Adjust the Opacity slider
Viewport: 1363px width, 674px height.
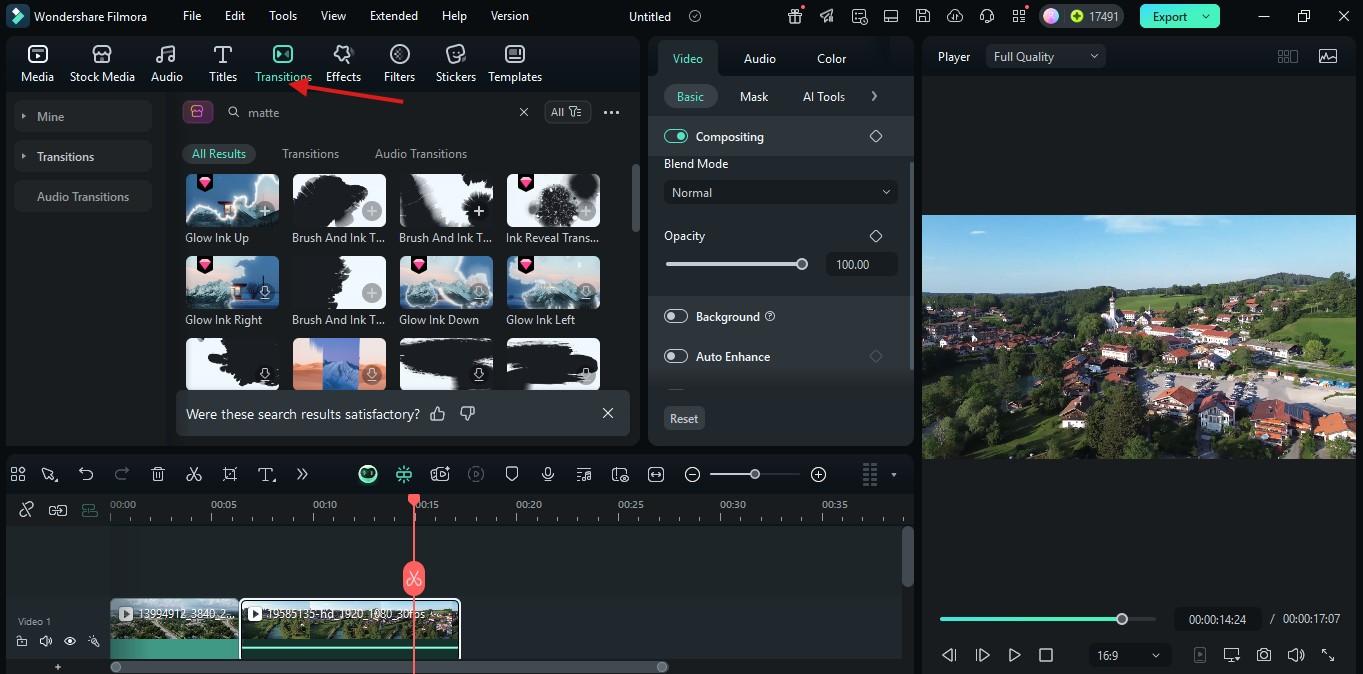click(738, 264)
